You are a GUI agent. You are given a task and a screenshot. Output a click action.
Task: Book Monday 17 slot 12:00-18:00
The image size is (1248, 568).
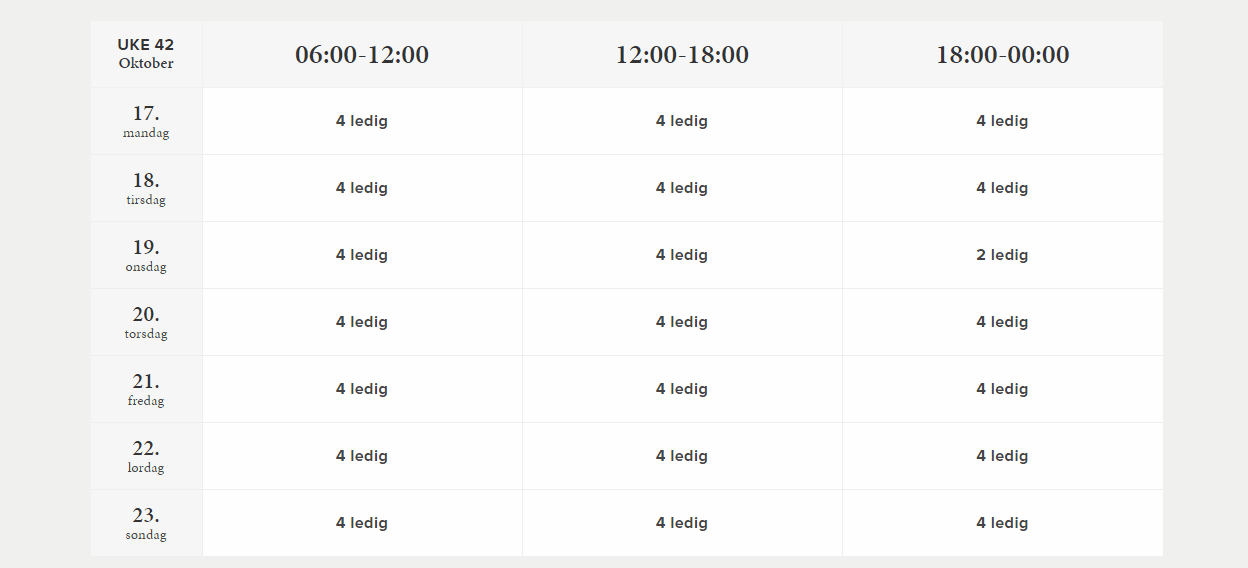pyautogui.click(x=682, y=121)
